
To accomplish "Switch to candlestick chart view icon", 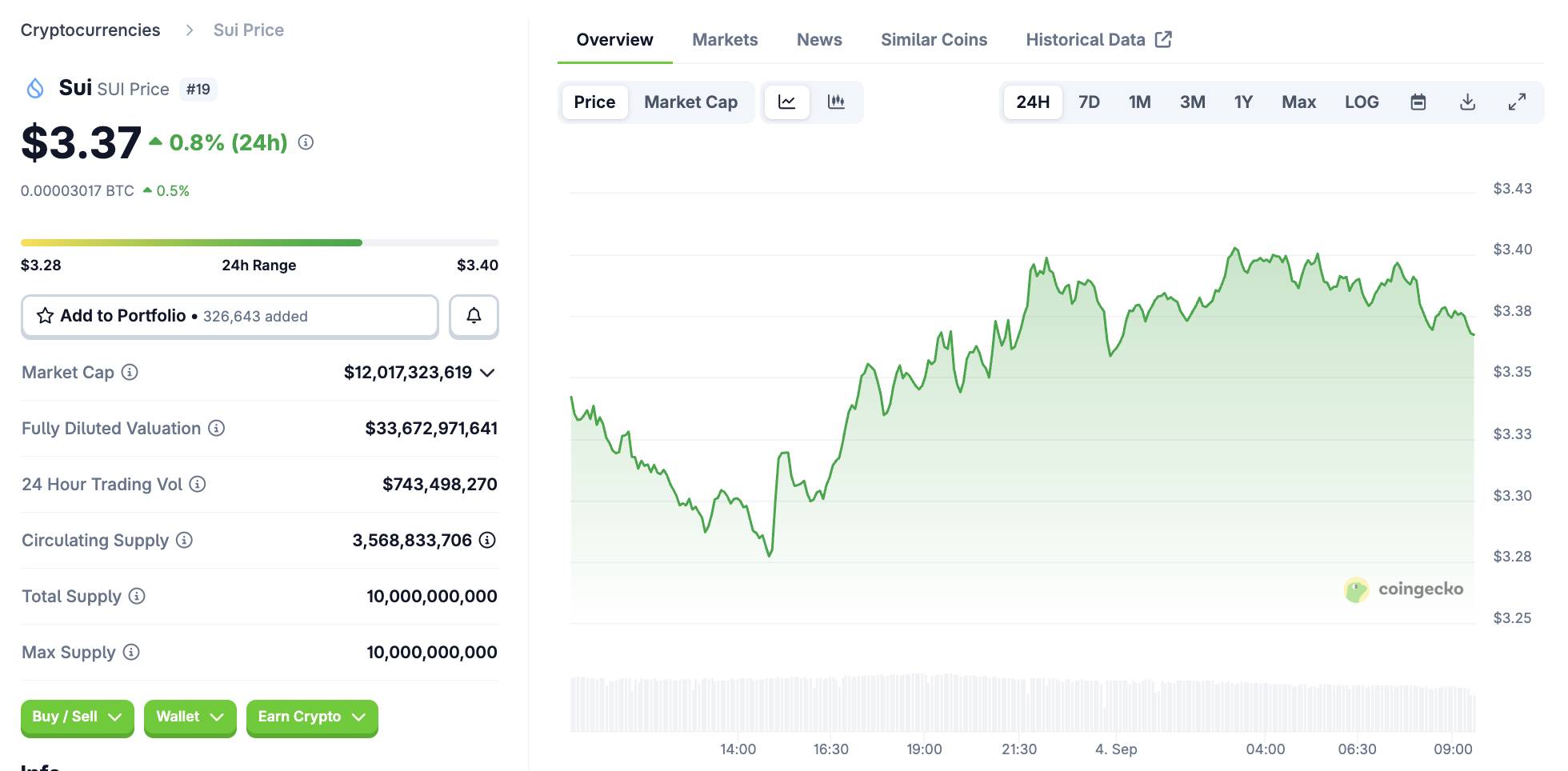I will (836, 102).
